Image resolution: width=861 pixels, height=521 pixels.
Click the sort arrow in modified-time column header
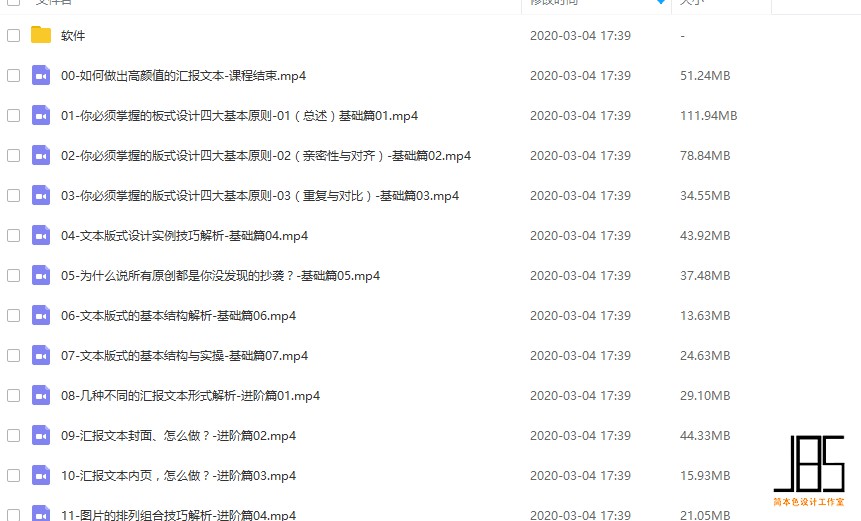[661, 2]
